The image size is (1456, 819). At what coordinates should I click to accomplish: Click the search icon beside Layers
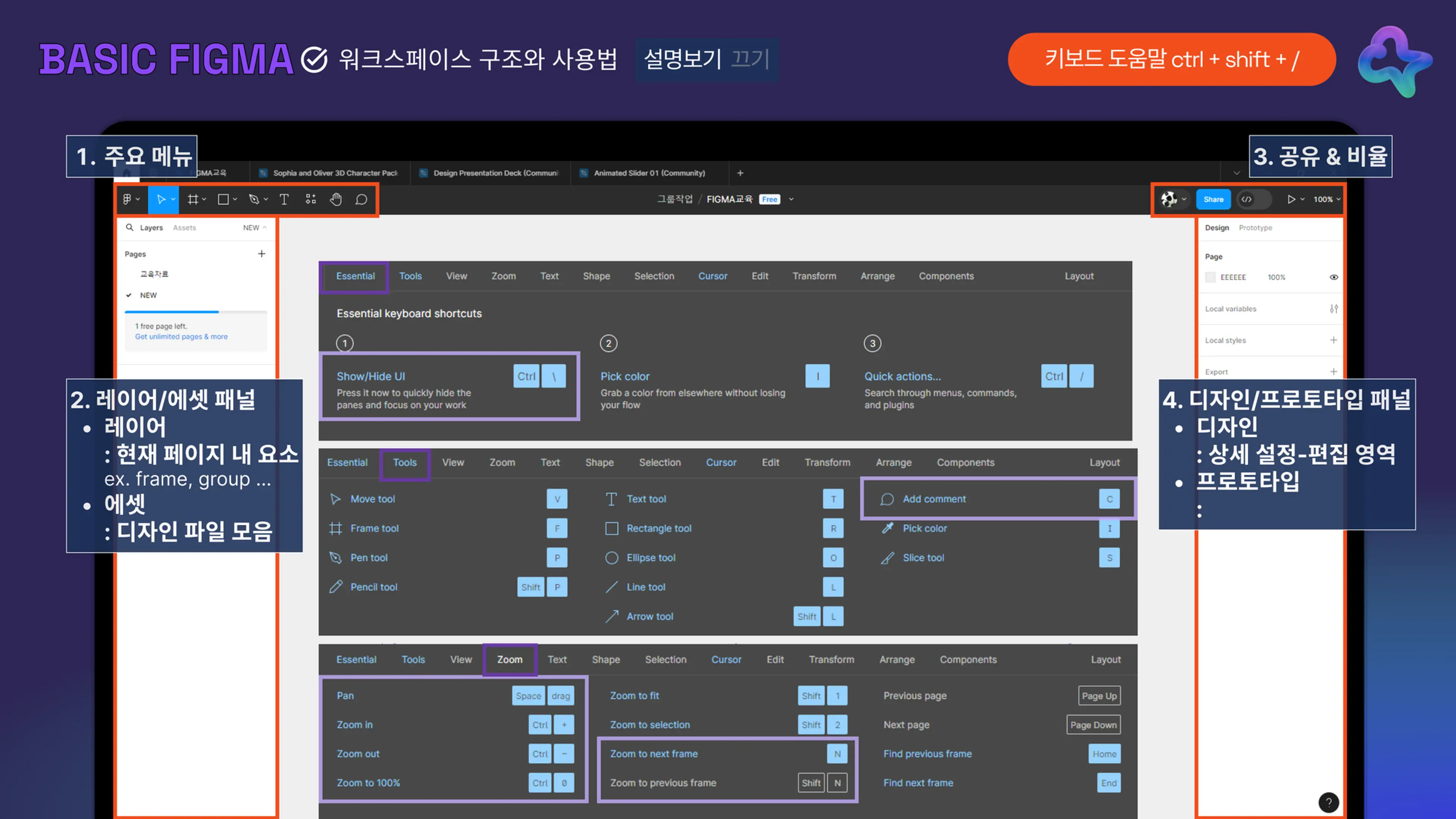point(129,227)
